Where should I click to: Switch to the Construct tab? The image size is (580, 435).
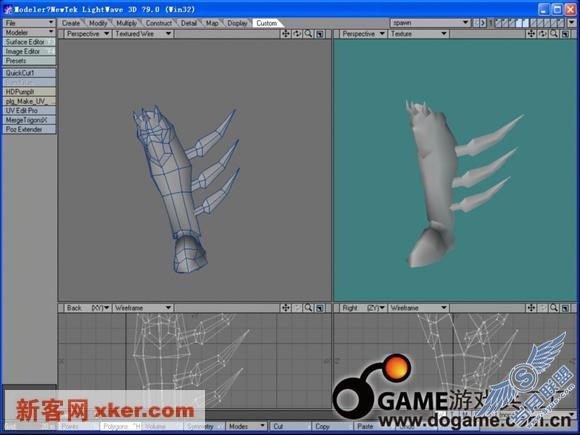click(x=159, y=23)
